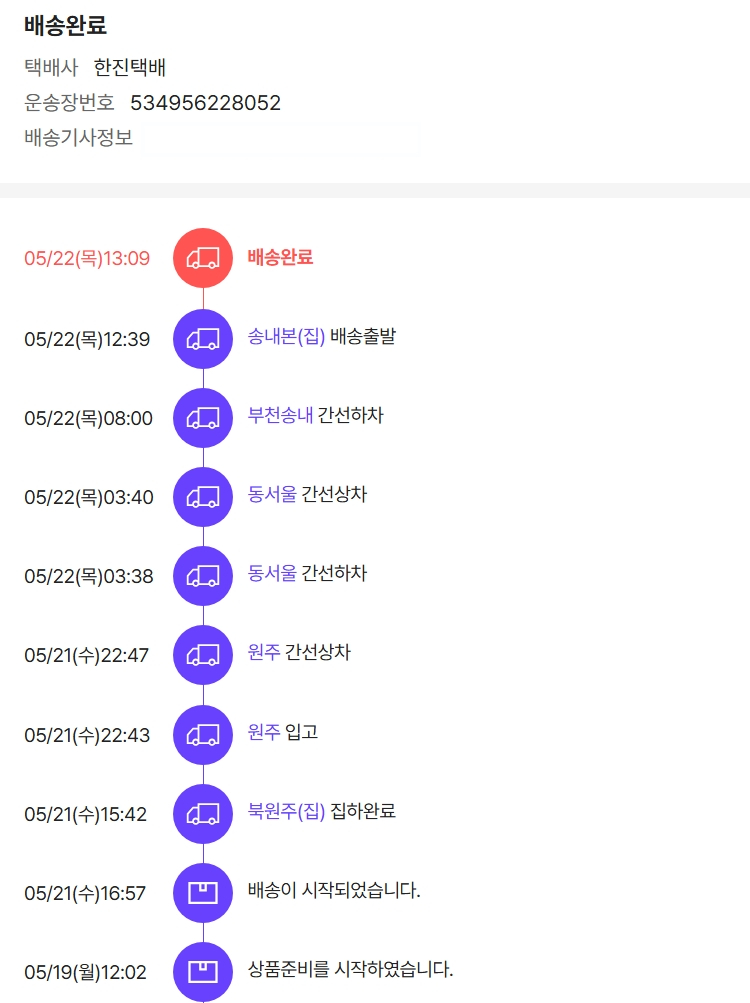The image size is (750, 1003).
Task: Click truck icon beside 원주 간선상차
Action: [203, 654]
